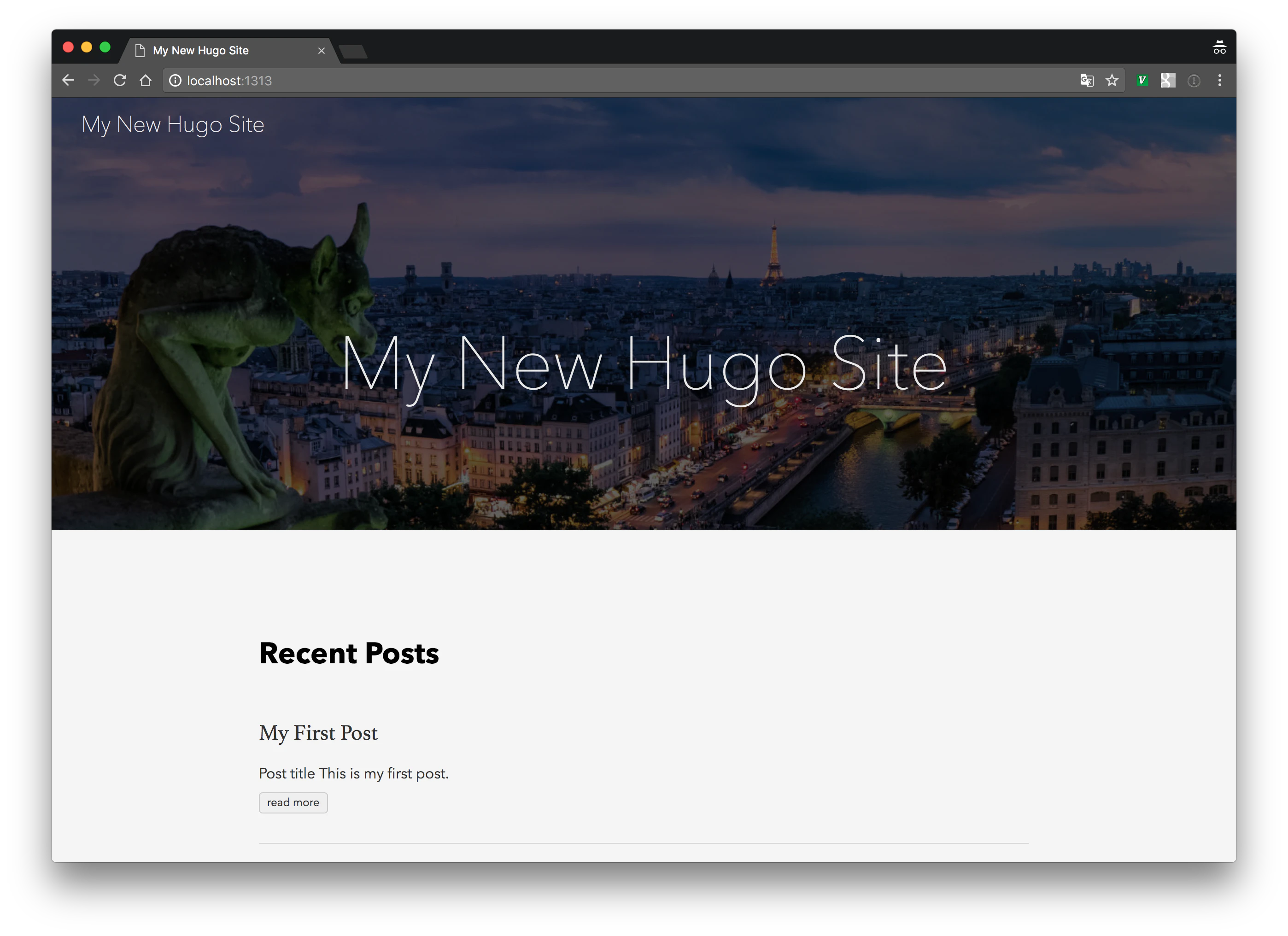Image resolution: width=1288 pixels, height=936 pixels.
Task: Open the gray extension icon beside the green V
Action: tap(1168, 81)
